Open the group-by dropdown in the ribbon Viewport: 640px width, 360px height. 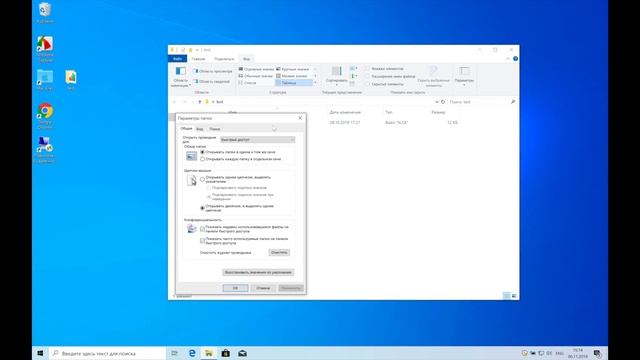(353, 69)
